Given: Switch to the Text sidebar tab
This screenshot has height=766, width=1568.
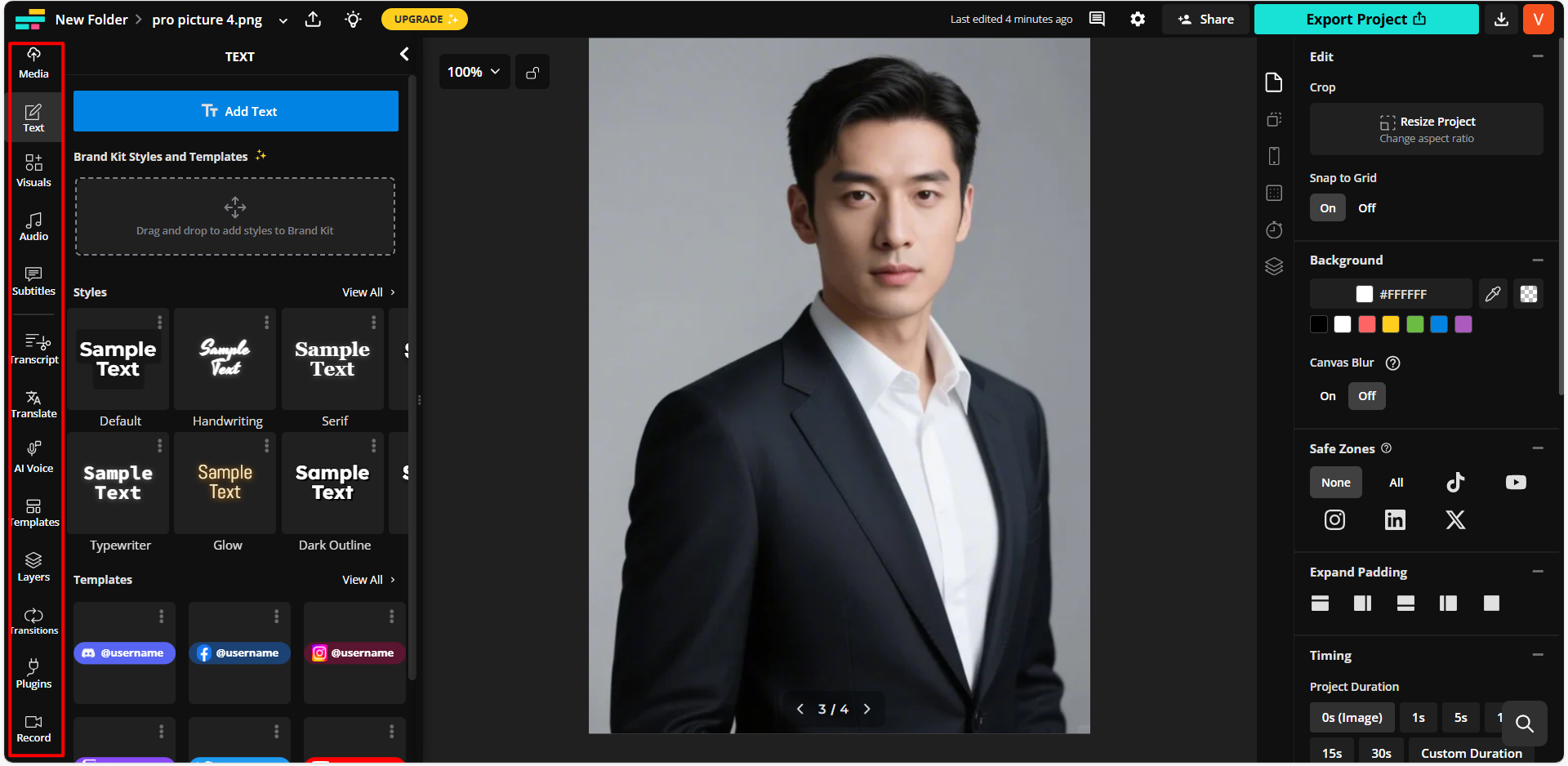Looking at the screenshot, I should [x=33, y=118].
